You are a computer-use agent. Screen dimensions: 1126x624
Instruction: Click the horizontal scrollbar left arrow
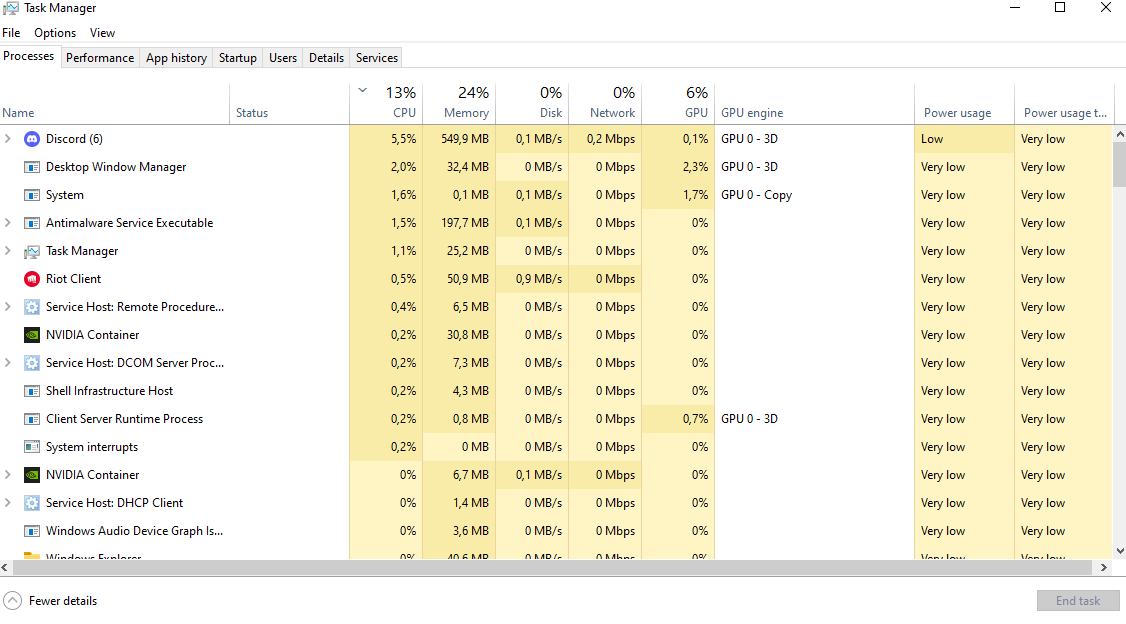tap(5, 567)
